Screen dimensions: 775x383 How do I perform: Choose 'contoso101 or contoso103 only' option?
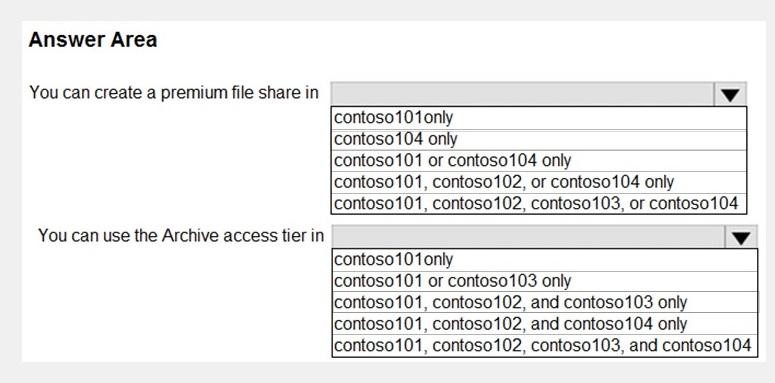point(544,281)
